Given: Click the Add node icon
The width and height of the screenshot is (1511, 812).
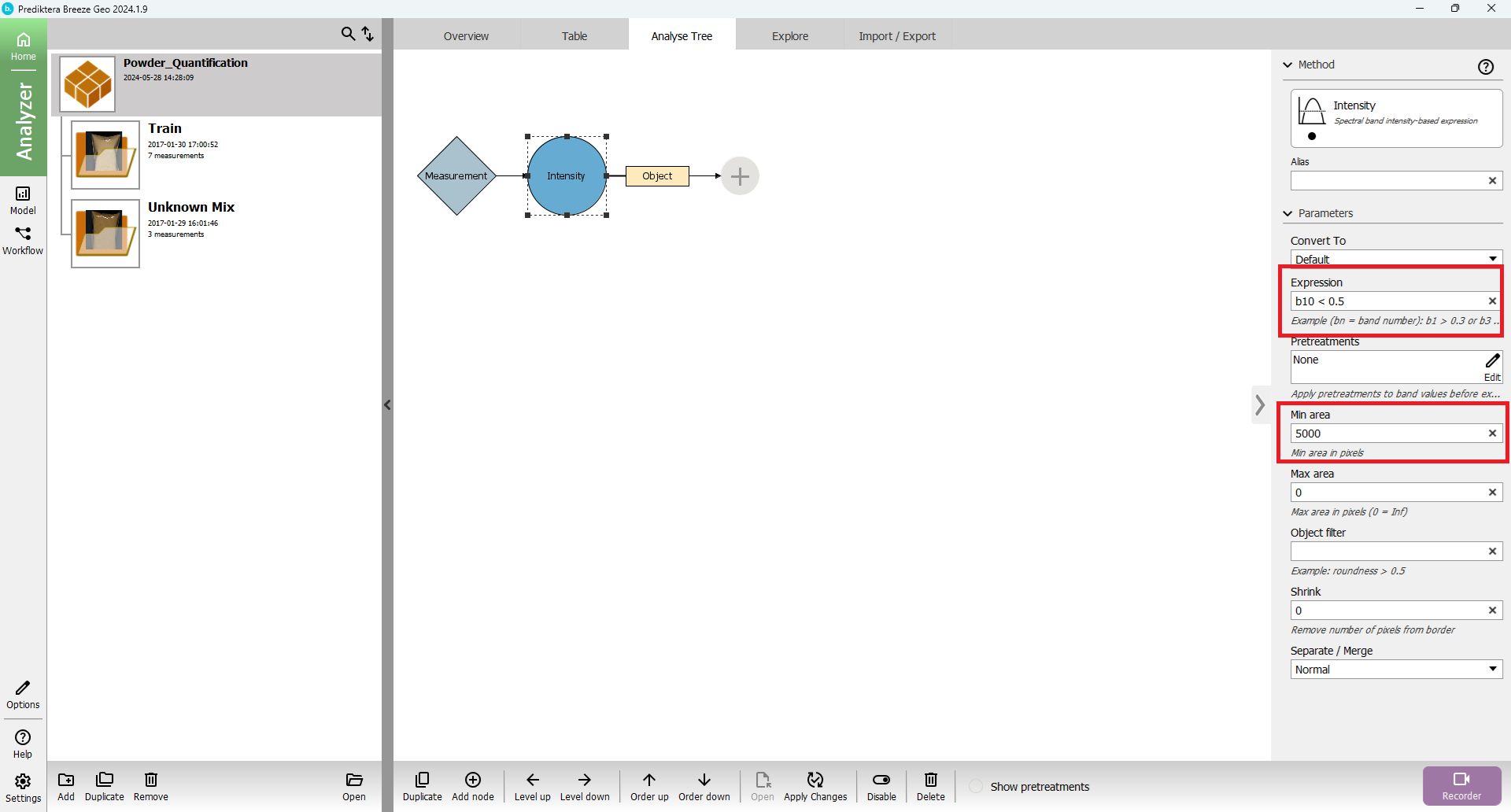Looking at the screenshot, I should pos(472,785).
